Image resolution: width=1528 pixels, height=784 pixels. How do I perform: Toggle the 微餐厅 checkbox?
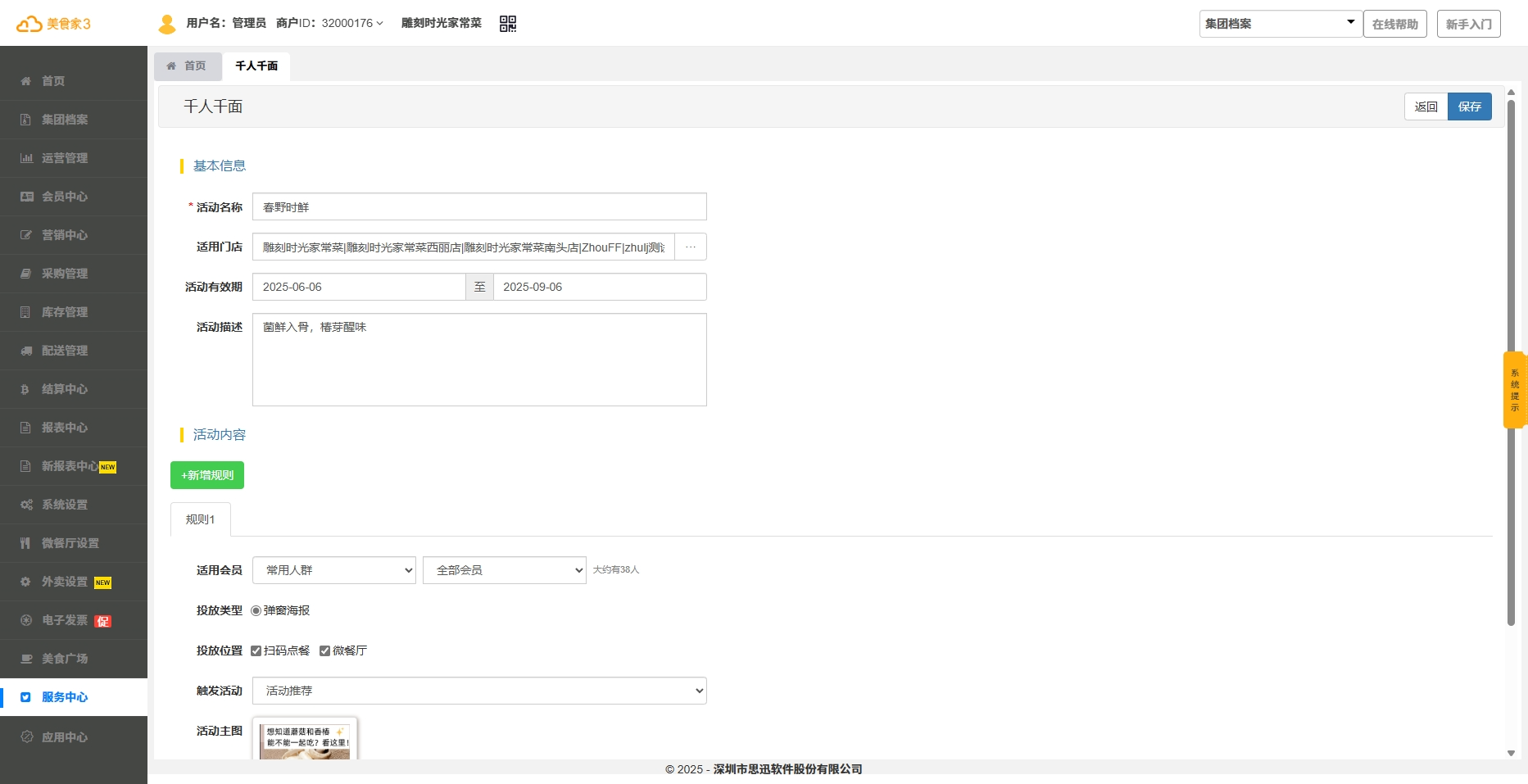[325, 650]
